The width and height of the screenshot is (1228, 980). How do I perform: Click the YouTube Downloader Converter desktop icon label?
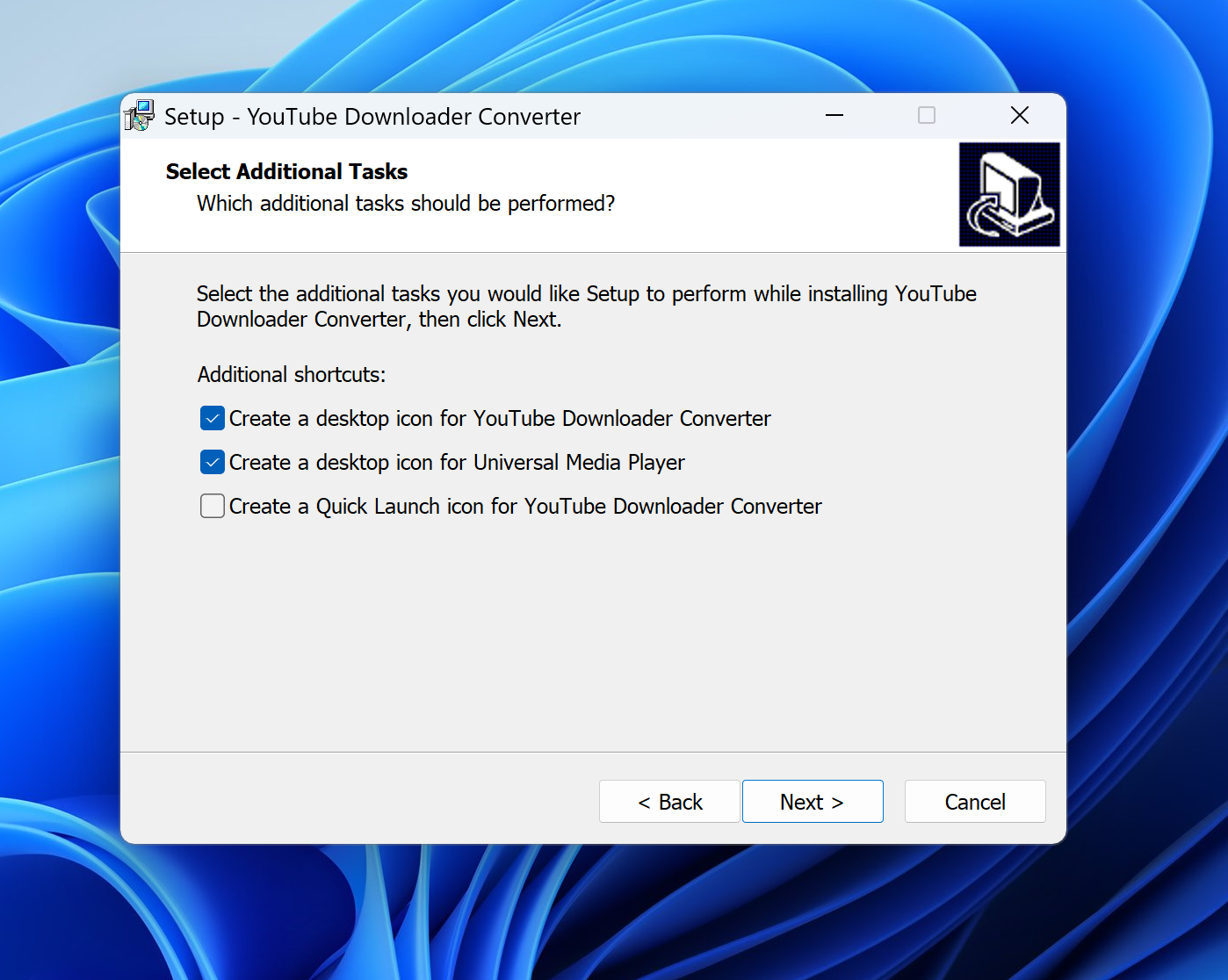coord(500,419)
